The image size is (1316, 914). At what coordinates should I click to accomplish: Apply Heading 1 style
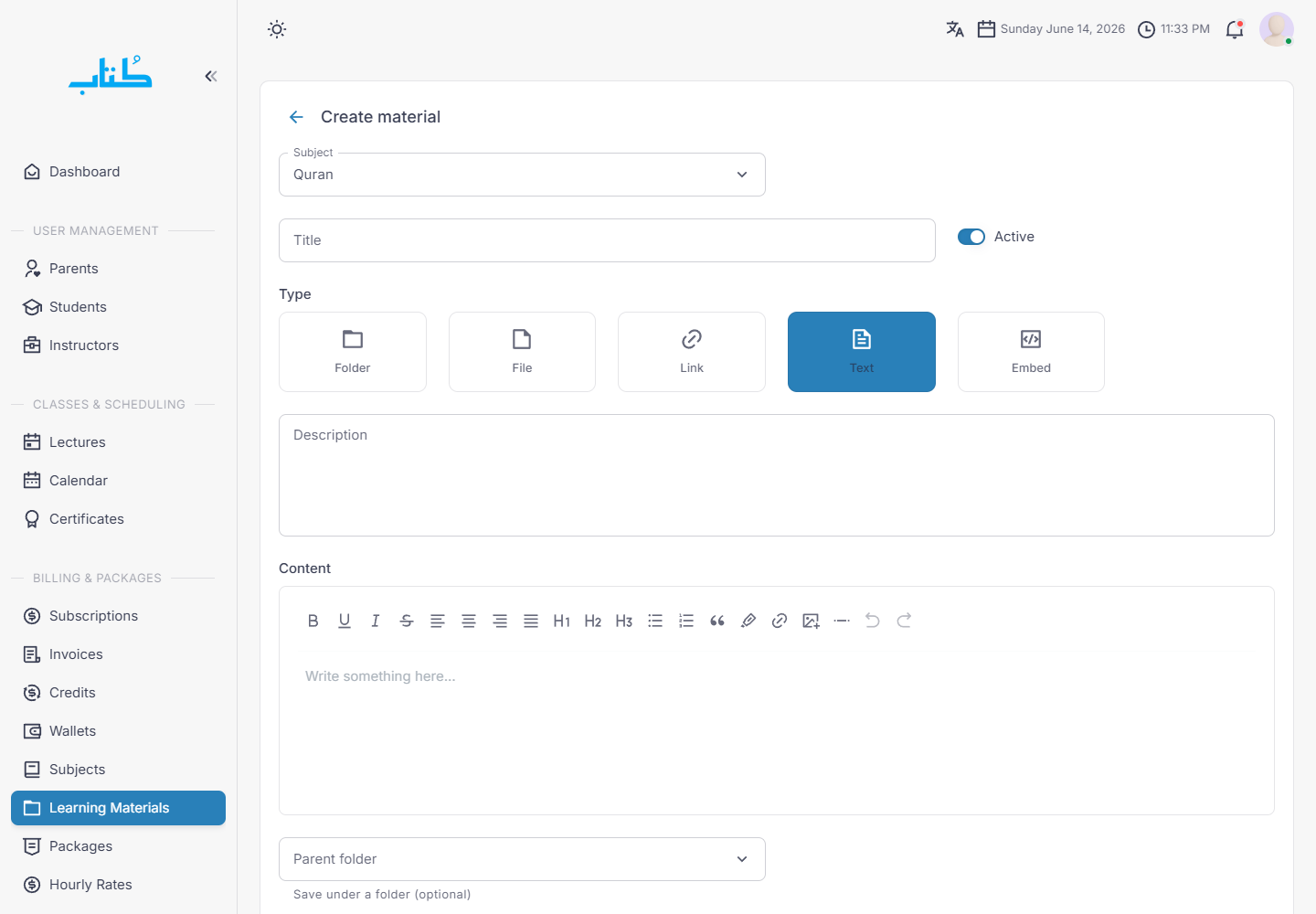(x=562, y=621)
